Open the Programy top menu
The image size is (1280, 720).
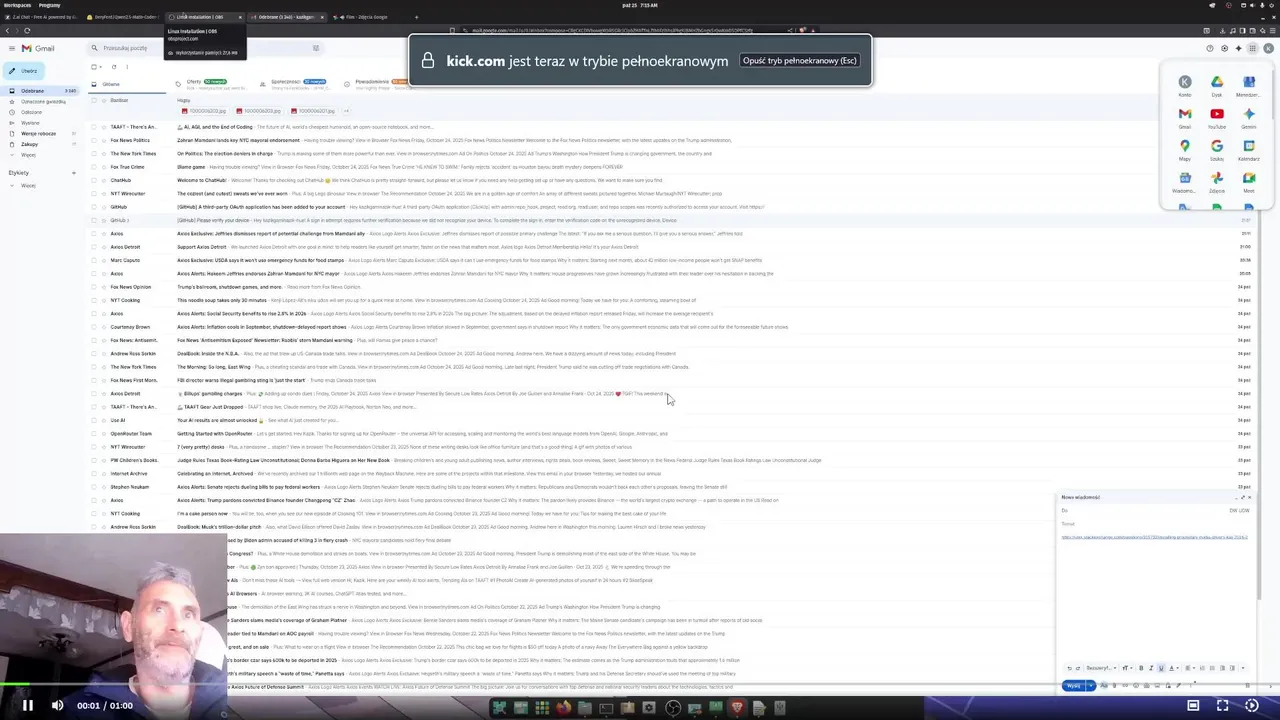click(x=49, y=5)
